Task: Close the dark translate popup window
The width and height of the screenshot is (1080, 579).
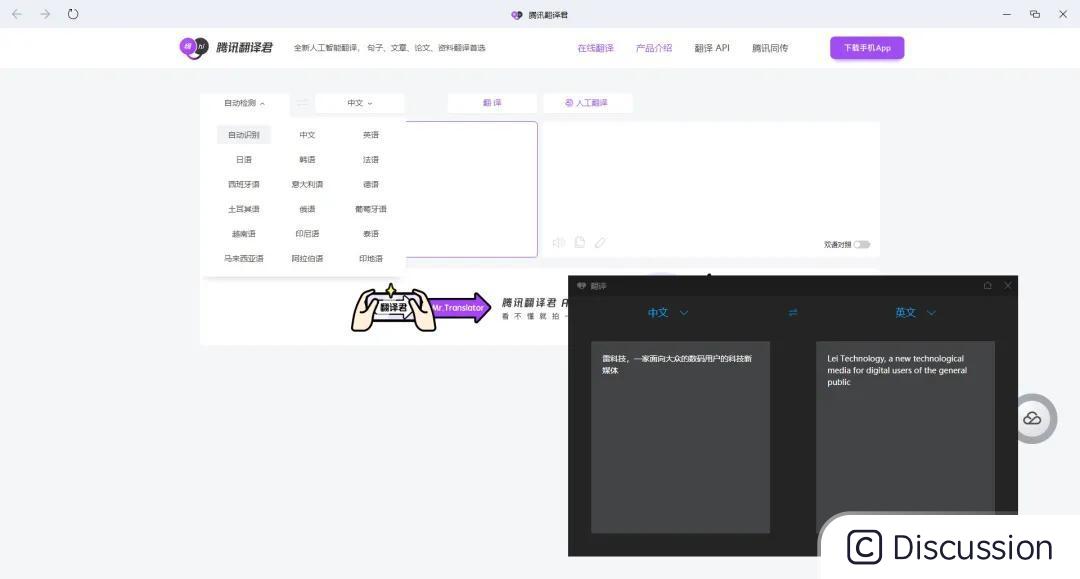Action: (x=1008, y=285)
